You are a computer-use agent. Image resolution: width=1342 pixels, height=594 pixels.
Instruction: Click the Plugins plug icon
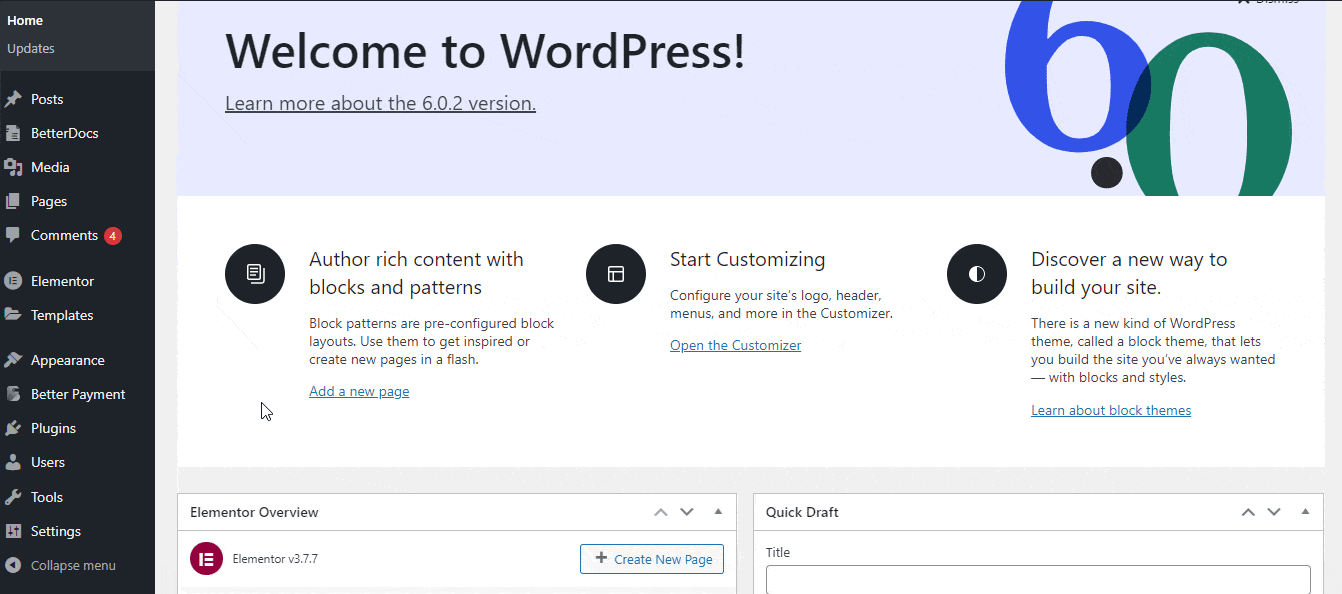coord(13,428)
